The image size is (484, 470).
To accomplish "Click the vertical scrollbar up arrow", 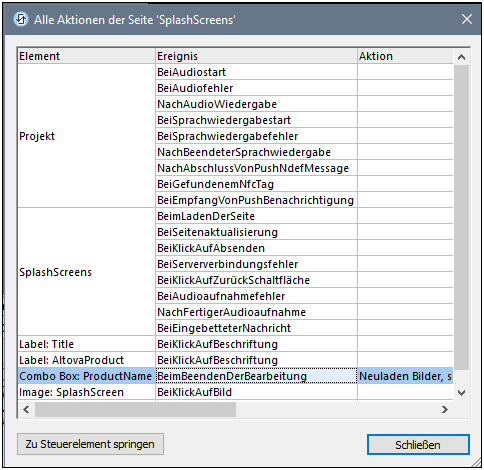I will pyautogui.click(x=461, y=57).
